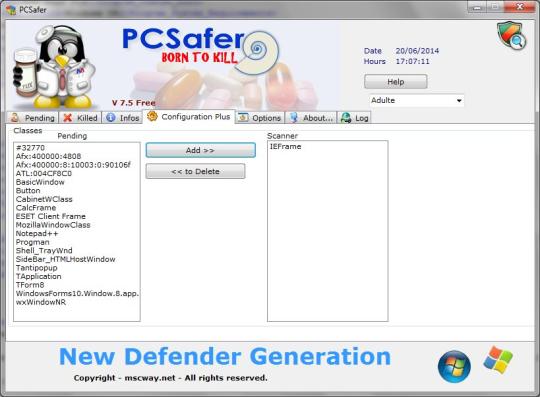Click the penguin doctor mascot image

click(x=53, y=67)
